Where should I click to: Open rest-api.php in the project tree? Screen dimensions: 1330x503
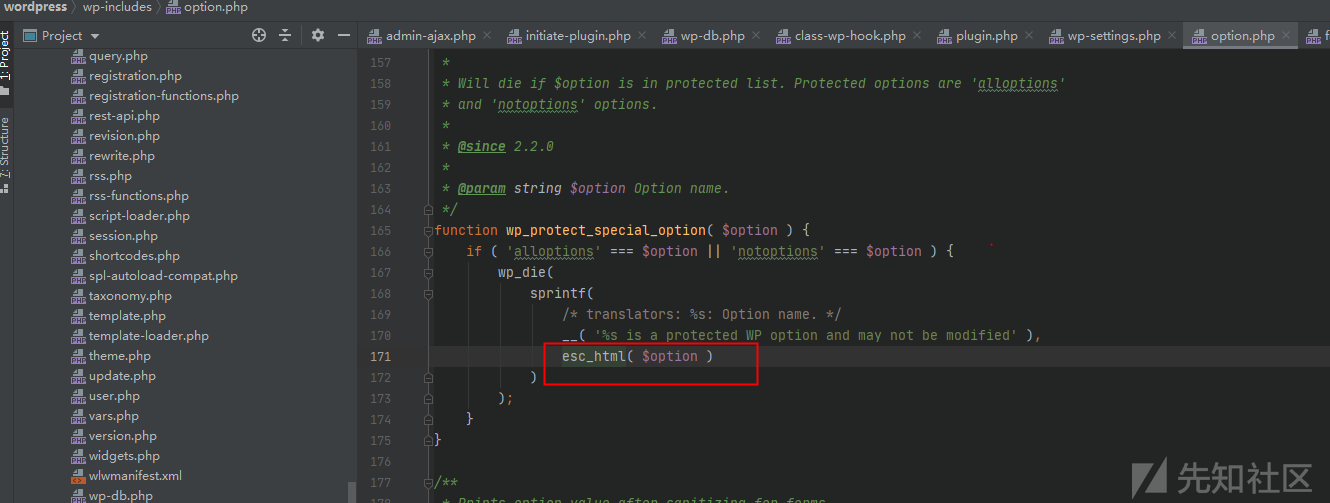pyautogui.click(x=124, y=116)
